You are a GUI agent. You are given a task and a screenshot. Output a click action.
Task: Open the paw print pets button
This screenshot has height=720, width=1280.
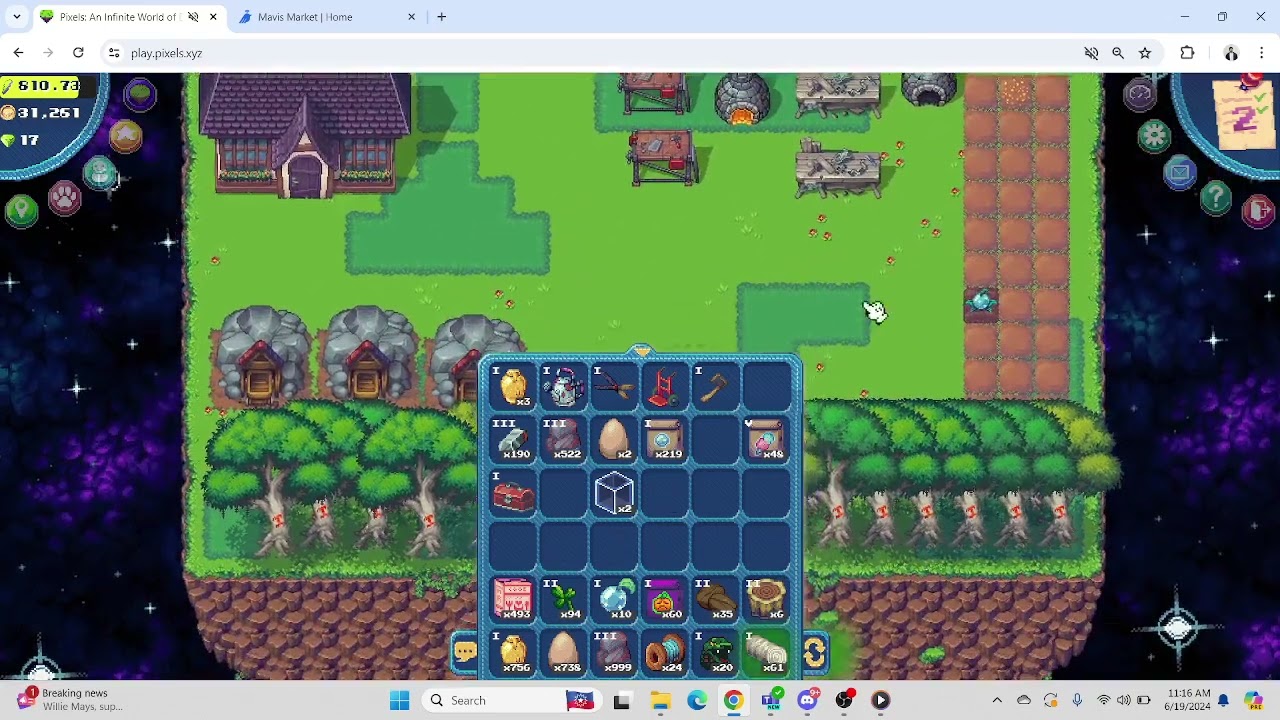(65, 197)
